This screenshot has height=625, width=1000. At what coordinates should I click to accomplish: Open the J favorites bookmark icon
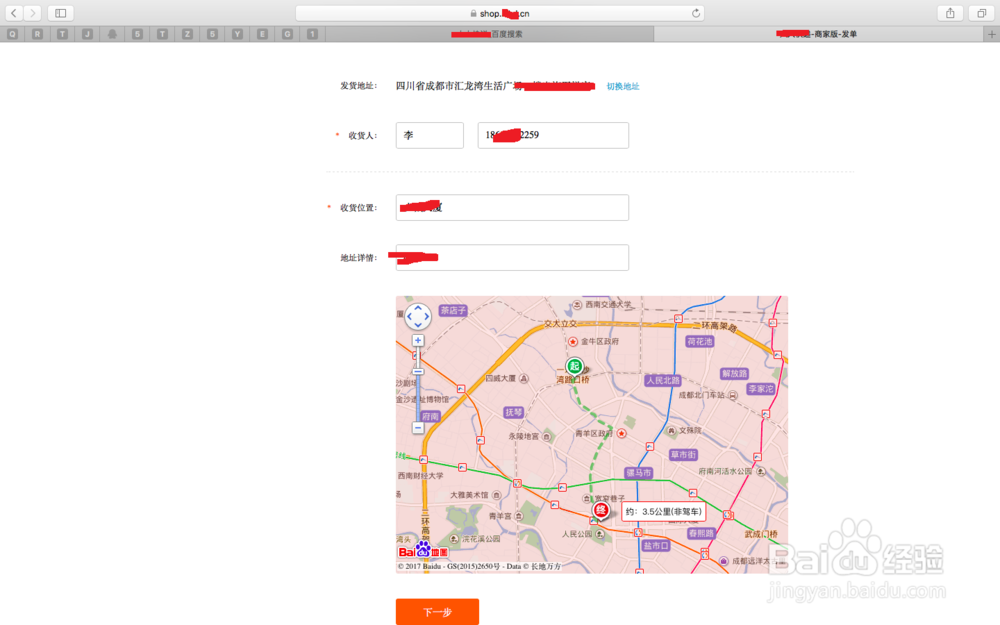[x=87, y=34]
